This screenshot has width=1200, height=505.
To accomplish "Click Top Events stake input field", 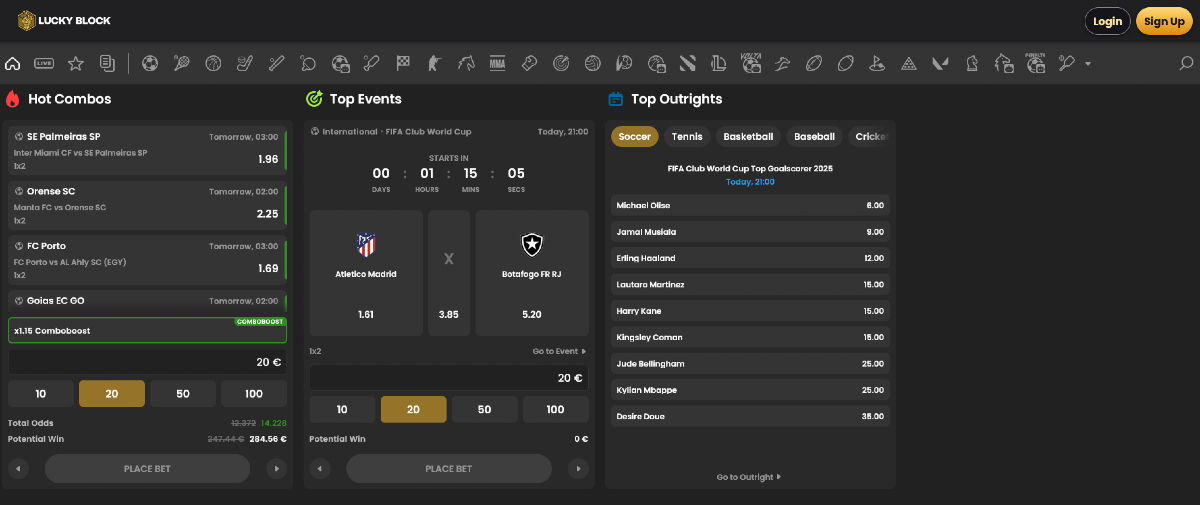I will tap(449, 378).
